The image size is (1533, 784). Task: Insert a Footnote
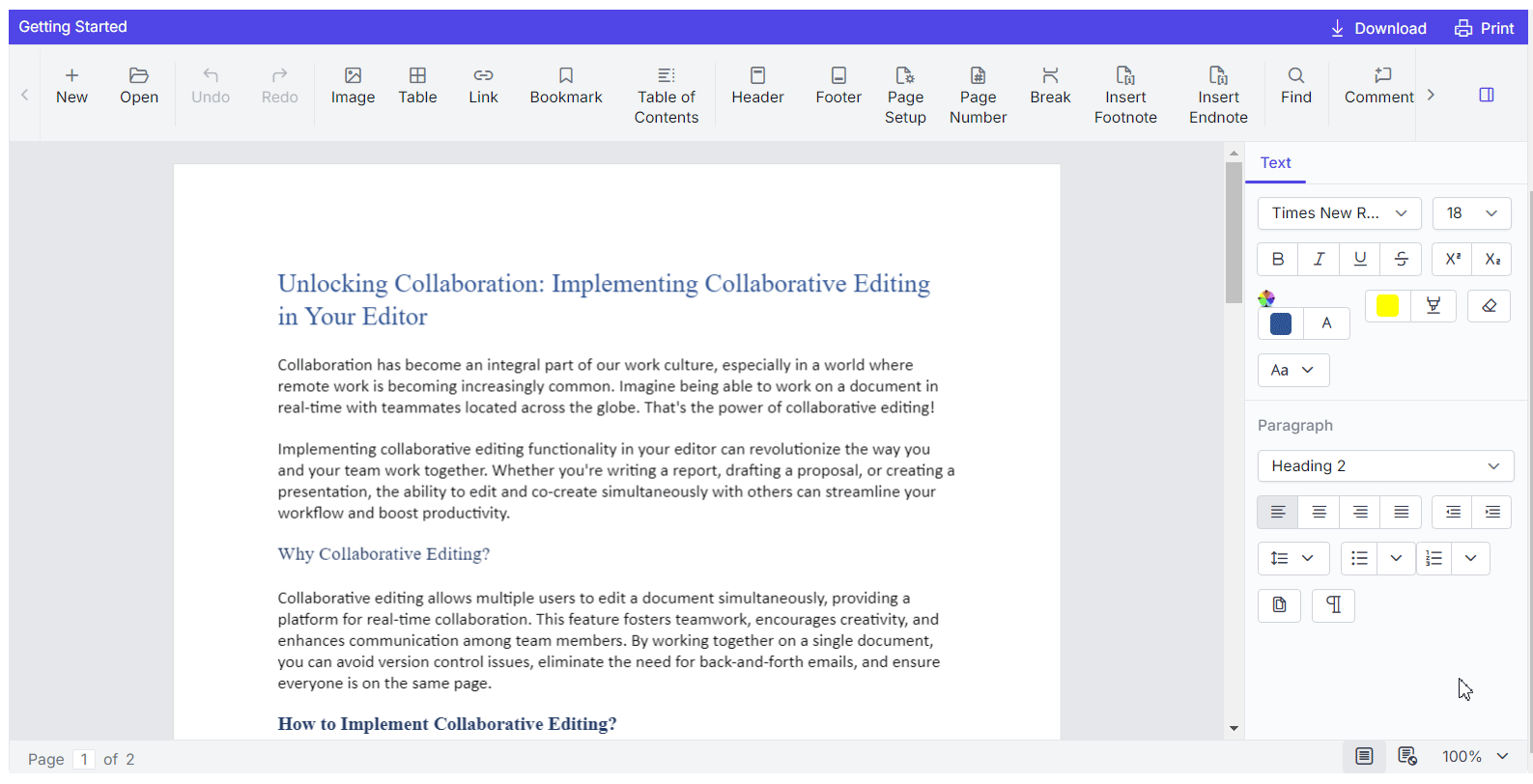point(1125,96)
